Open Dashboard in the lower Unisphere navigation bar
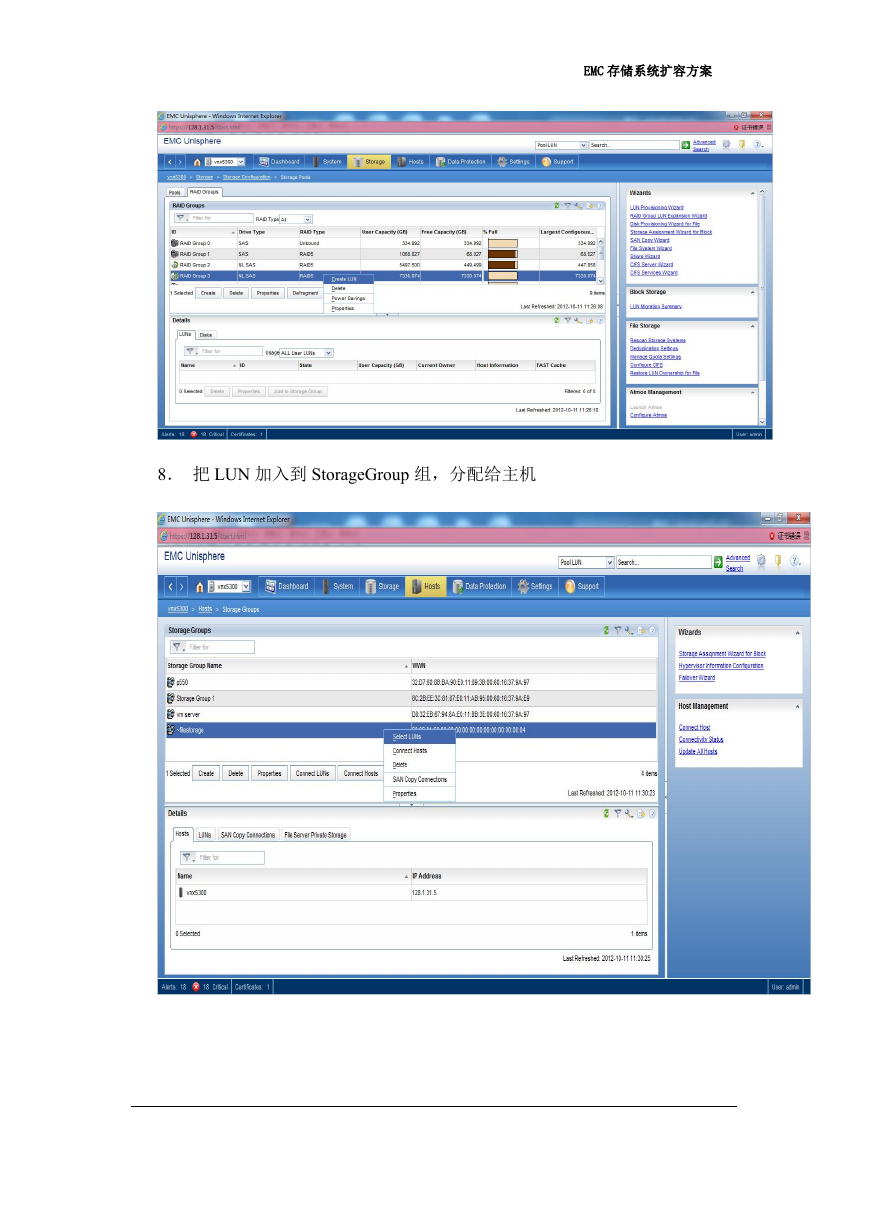869x1228 pixels. 285,586
